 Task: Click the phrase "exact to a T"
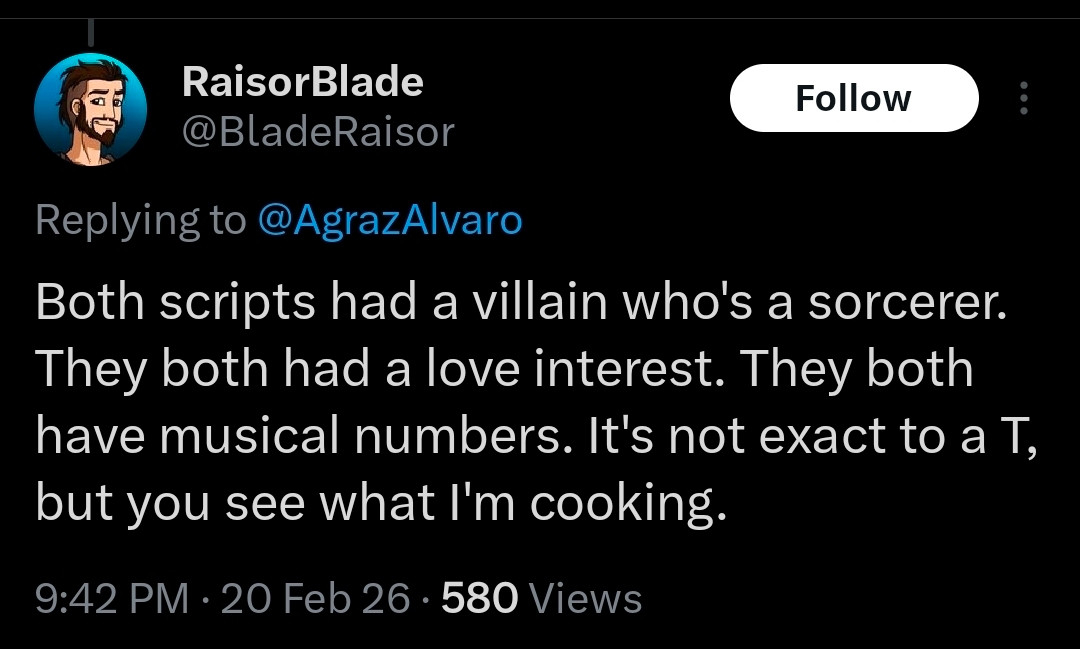pos(897,436)
